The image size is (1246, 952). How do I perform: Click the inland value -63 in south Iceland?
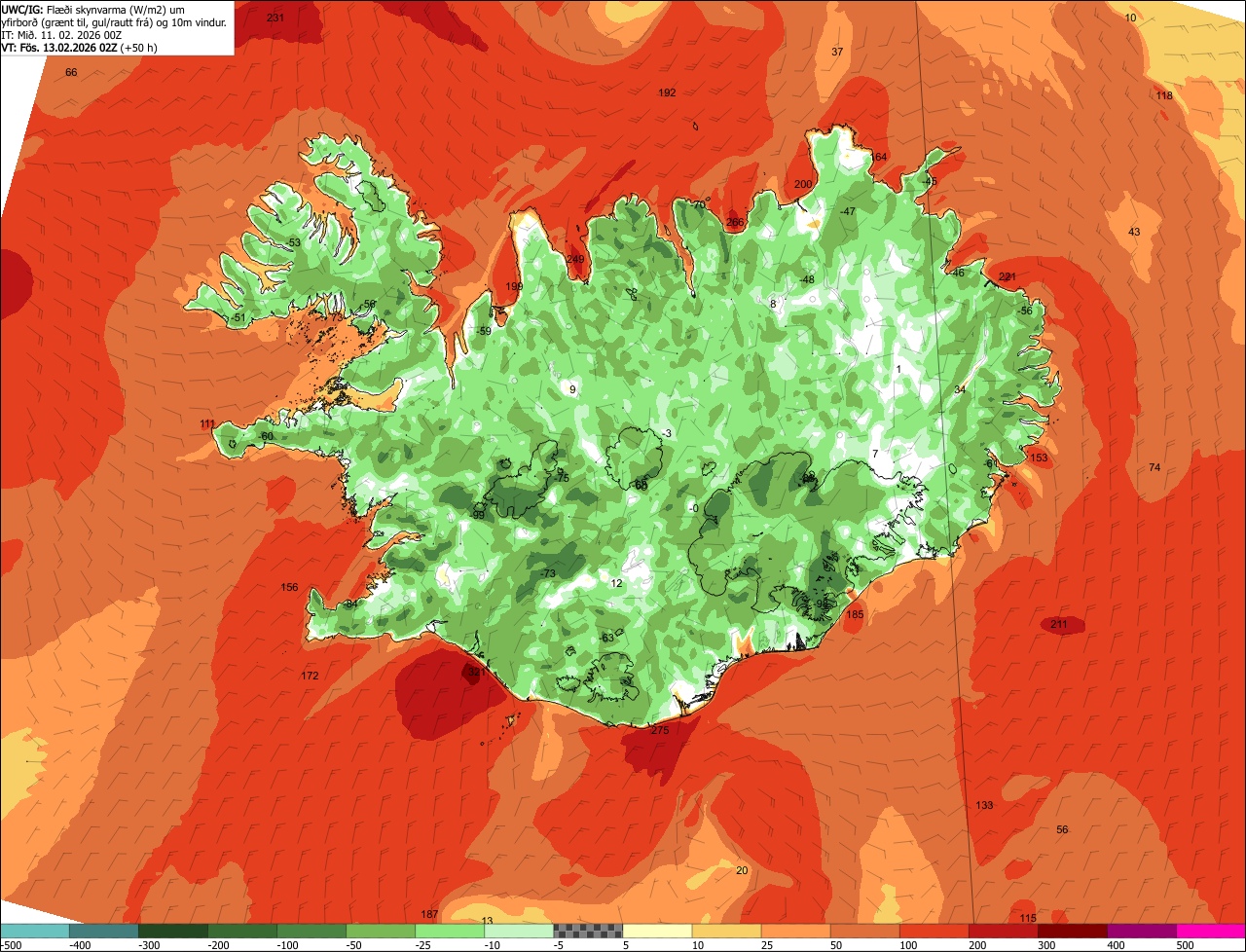606,638
